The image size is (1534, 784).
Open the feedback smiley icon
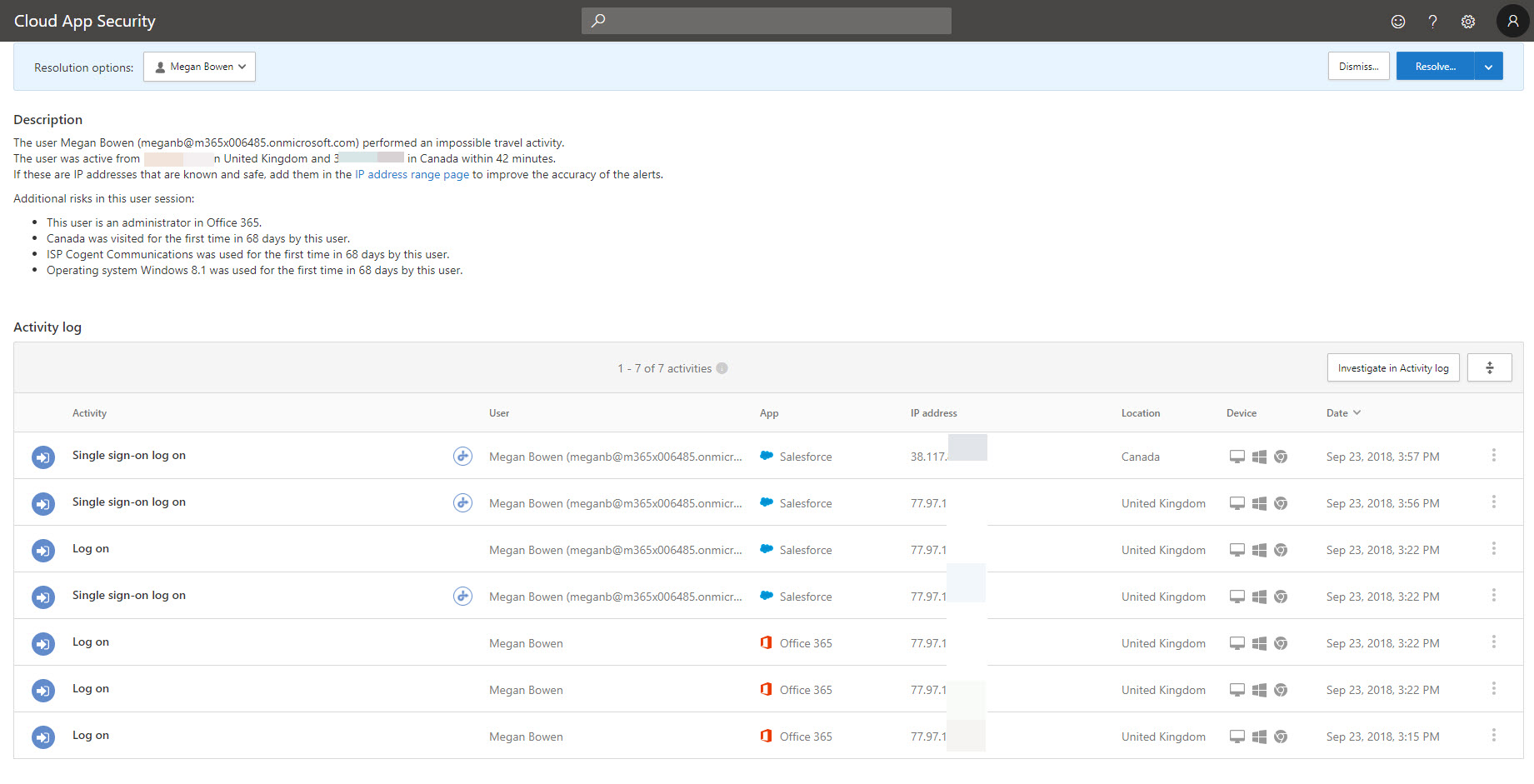tap(1398, 22)
